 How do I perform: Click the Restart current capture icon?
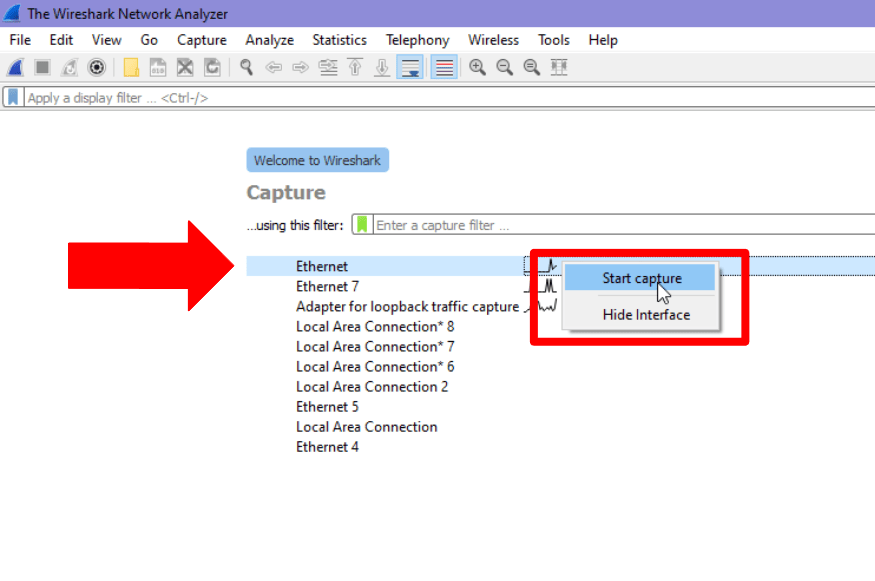69,68
